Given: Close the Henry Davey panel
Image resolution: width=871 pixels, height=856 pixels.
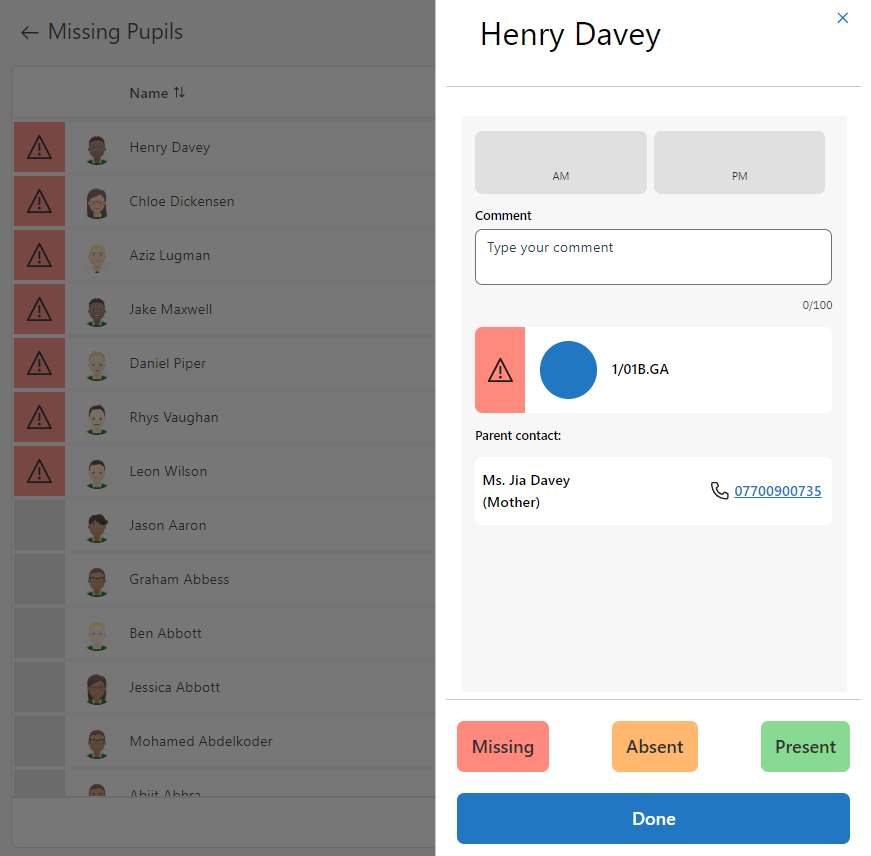Looking at the screenshot, I should pyautogui.click(x=842, y=18).
